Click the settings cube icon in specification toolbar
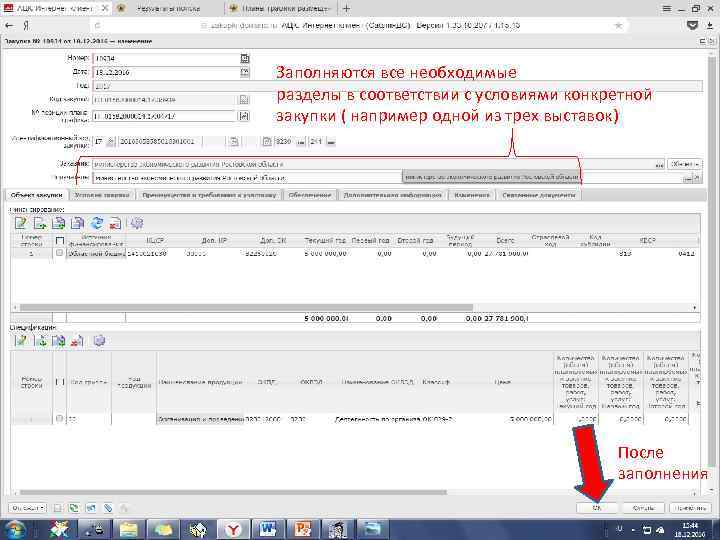720x540 pixels. [99, 341]
